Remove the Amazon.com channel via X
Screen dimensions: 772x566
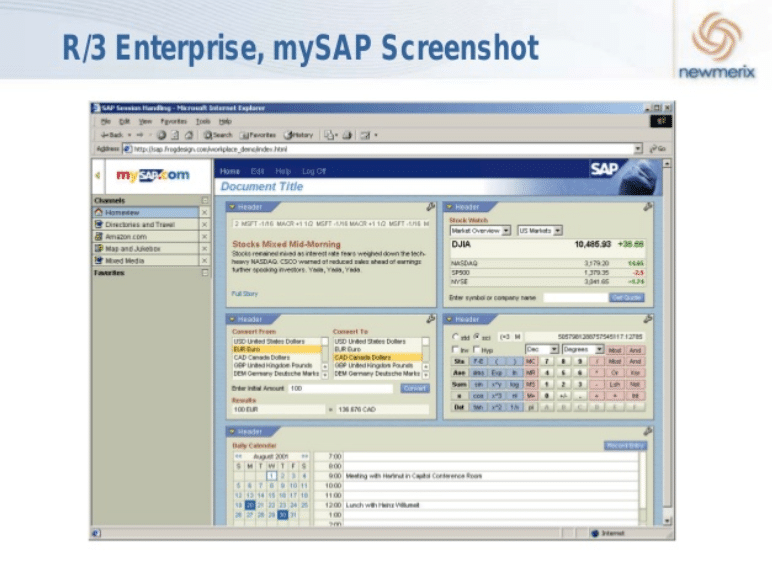204,236
